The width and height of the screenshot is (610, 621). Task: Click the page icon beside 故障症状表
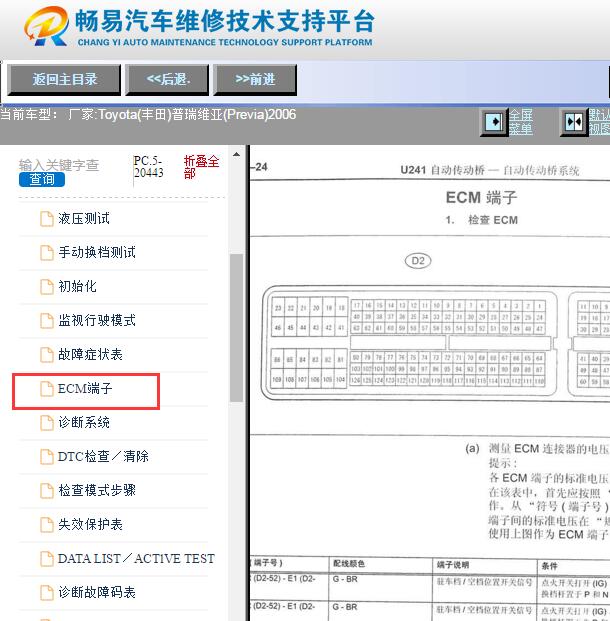(47, 354)
